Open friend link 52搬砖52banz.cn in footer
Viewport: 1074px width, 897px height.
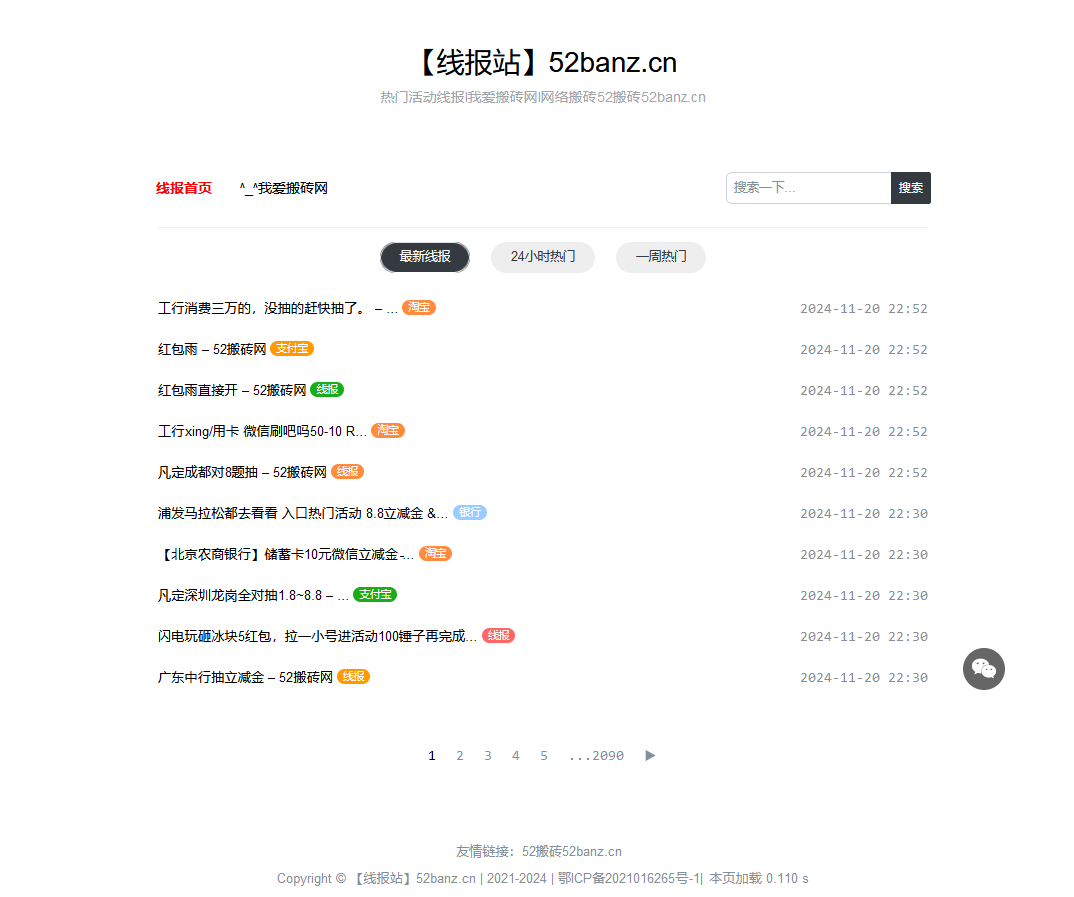[572, 851]
